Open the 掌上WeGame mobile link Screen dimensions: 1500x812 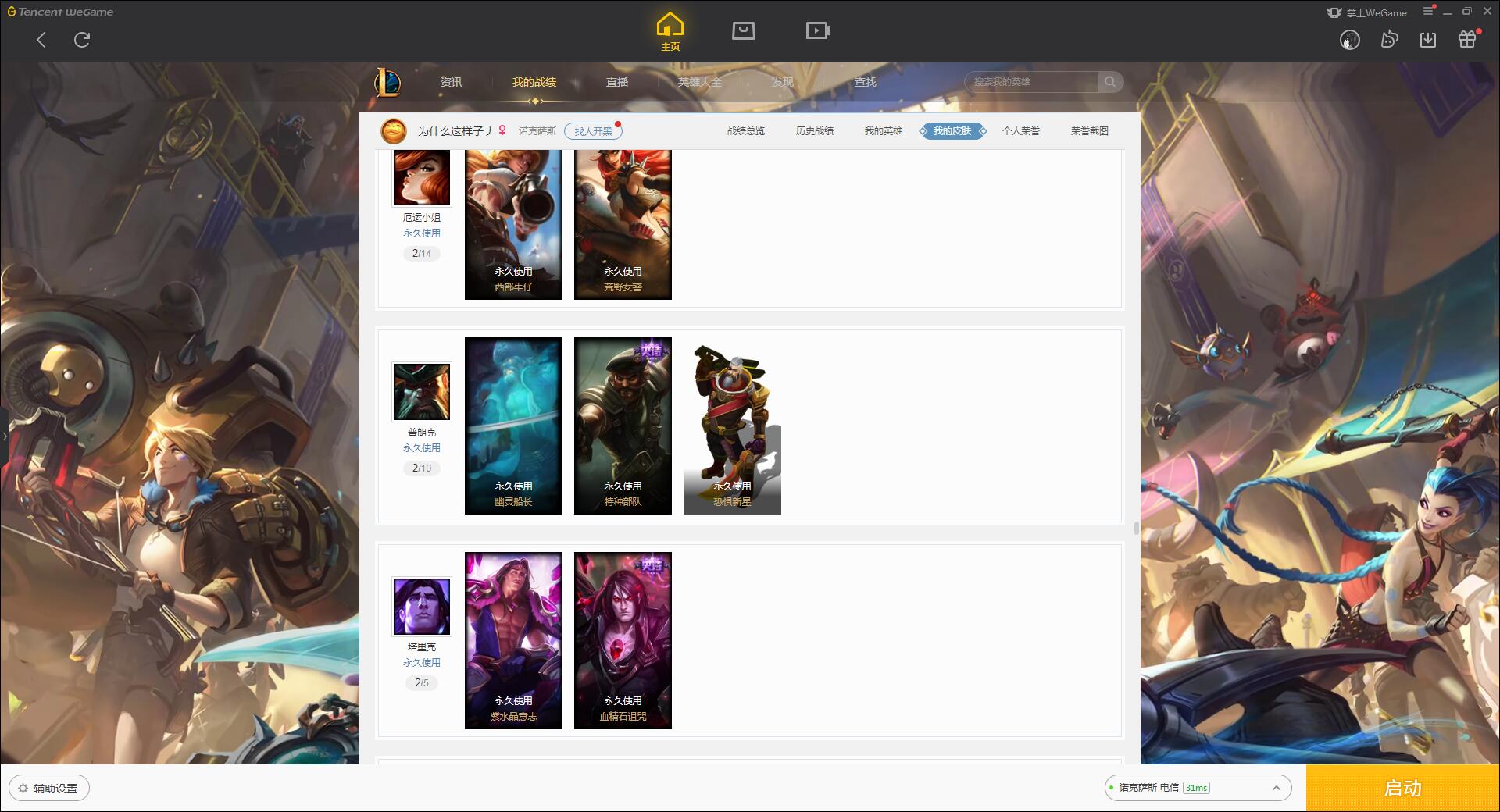pyautogui.click(x=1366, y=12)
